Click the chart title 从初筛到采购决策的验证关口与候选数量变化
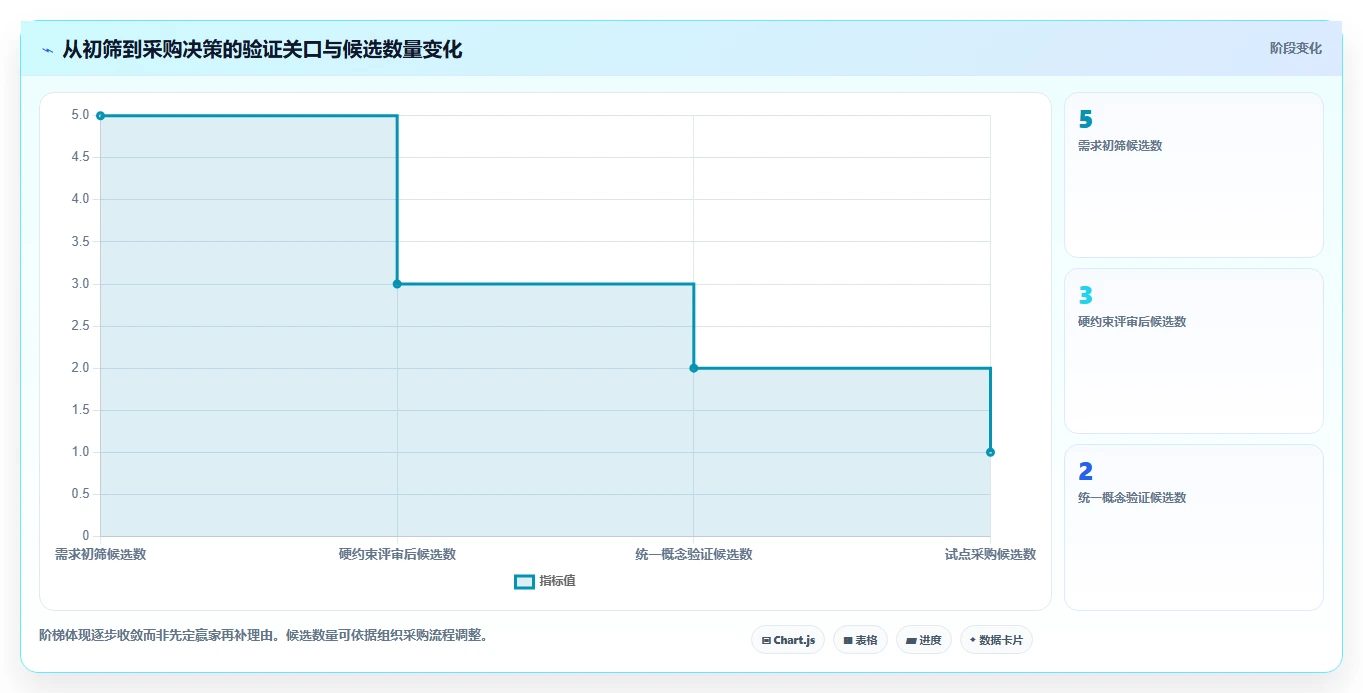This screenshot has height=693, width=1363. [x=262, y=49]
